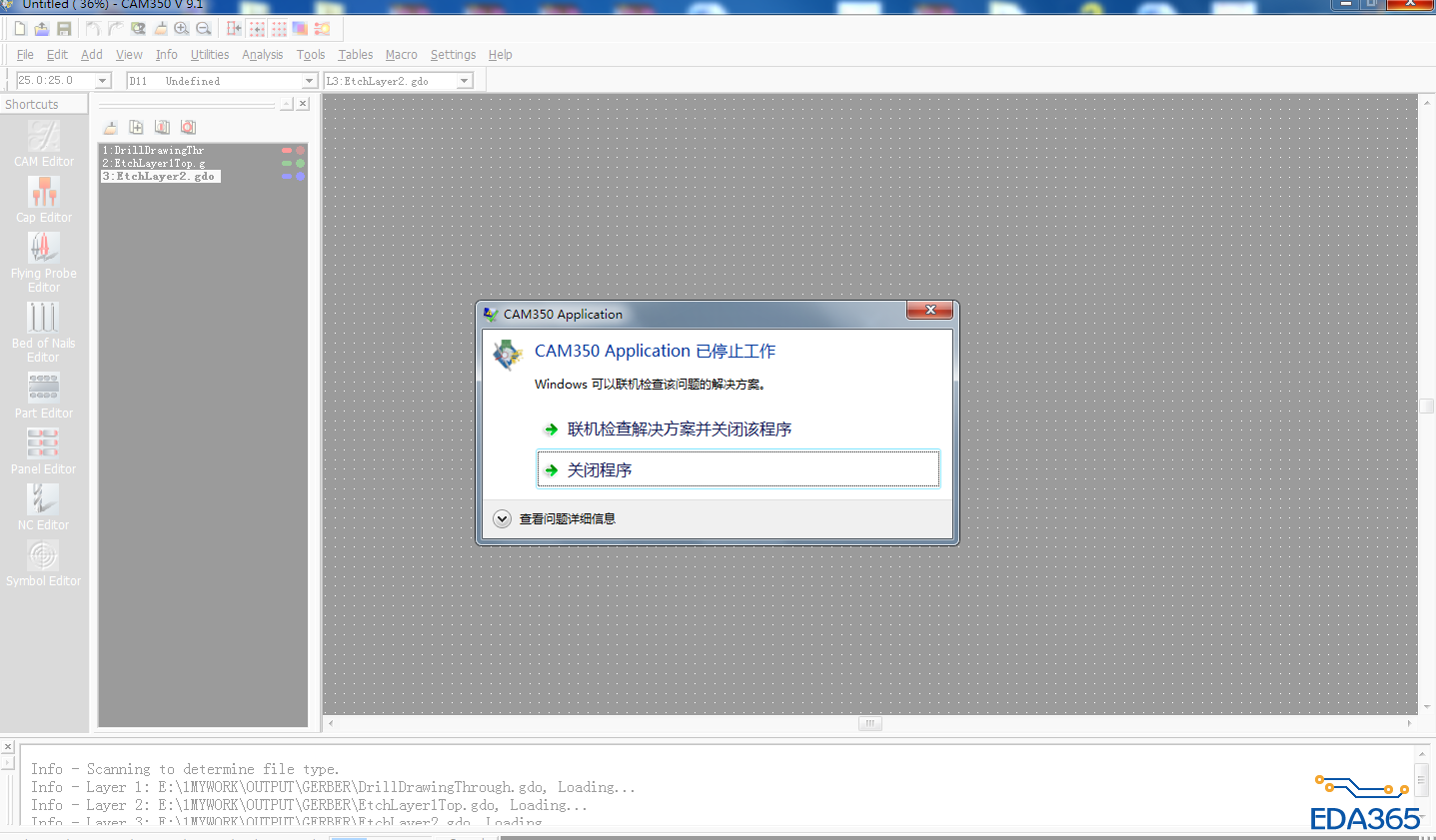This screenshot has width=1436, height=840.
Task: Open the View menu
Action: [129, 55]
